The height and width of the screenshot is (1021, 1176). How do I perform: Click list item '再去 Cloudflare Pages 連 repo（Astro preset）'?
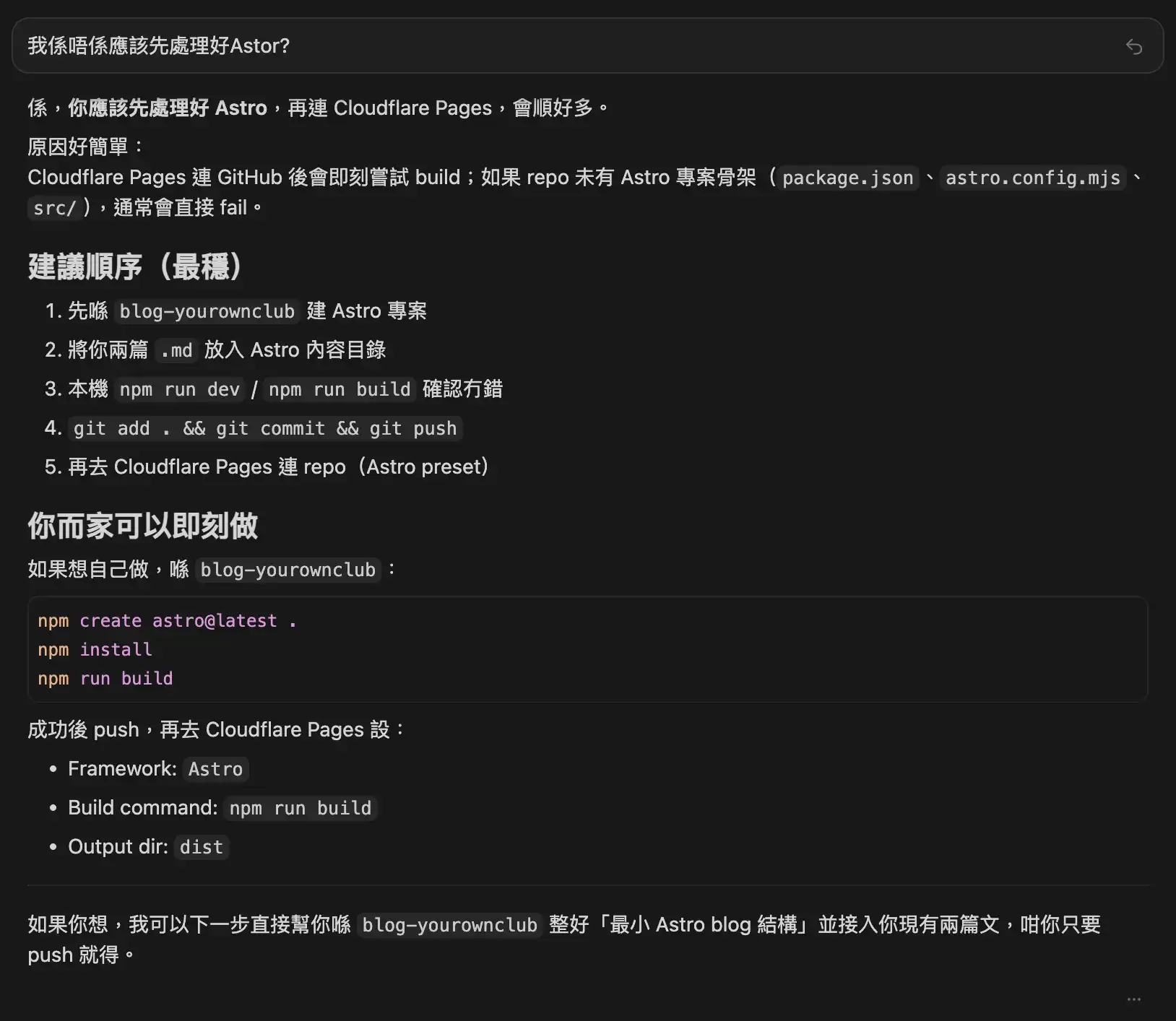279,467
